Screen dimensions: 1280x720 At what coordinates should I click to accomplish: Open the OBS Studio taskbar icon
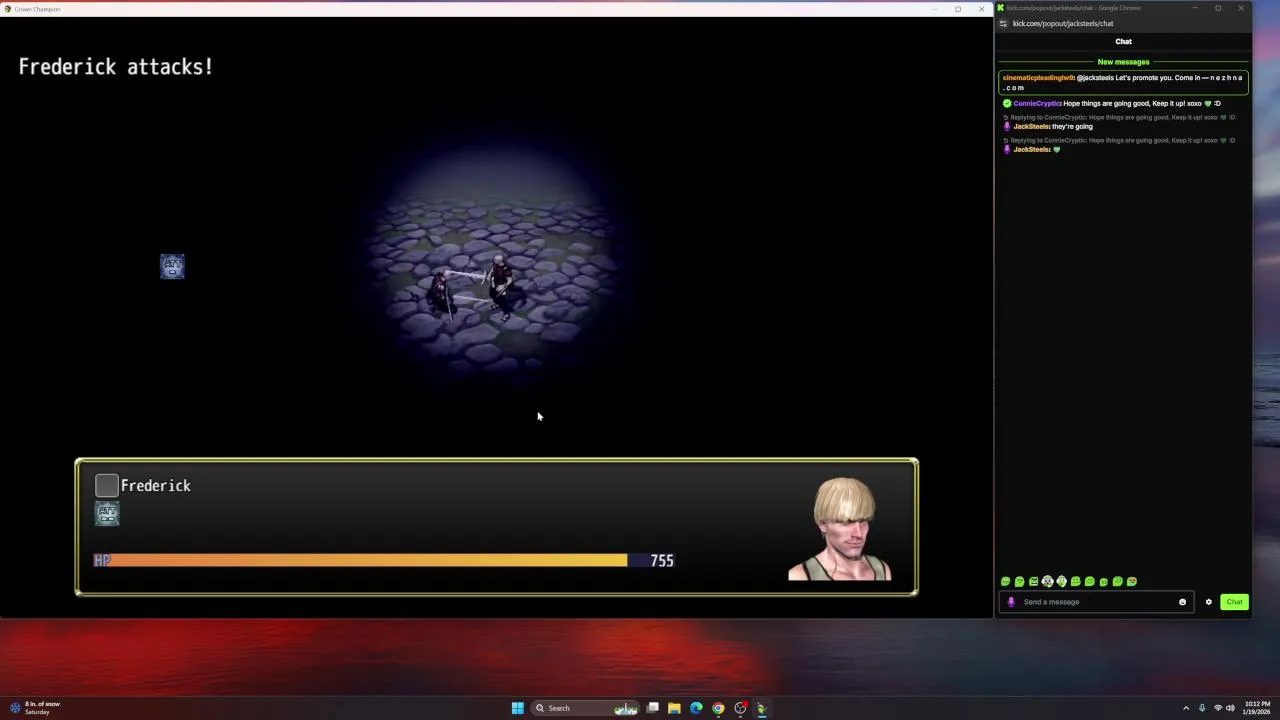(740, 708)
